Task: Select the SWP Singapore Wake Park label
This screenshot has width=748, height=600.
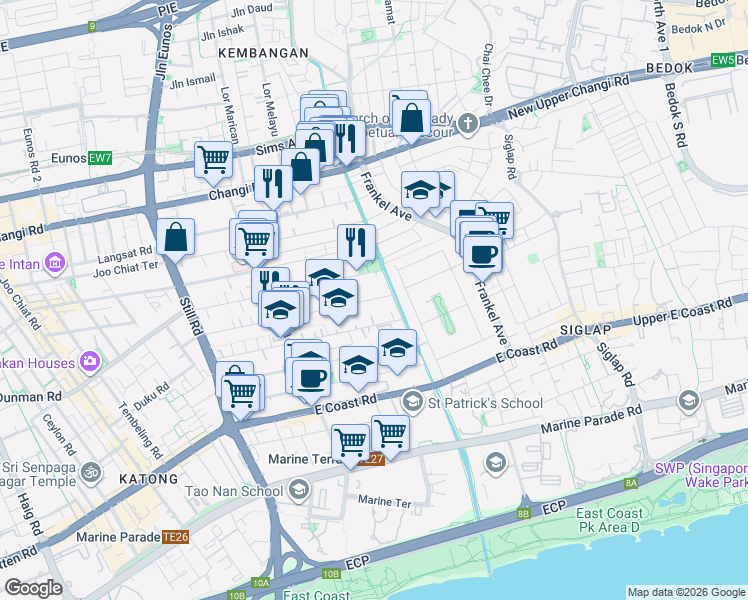Action: pos(700,475)
